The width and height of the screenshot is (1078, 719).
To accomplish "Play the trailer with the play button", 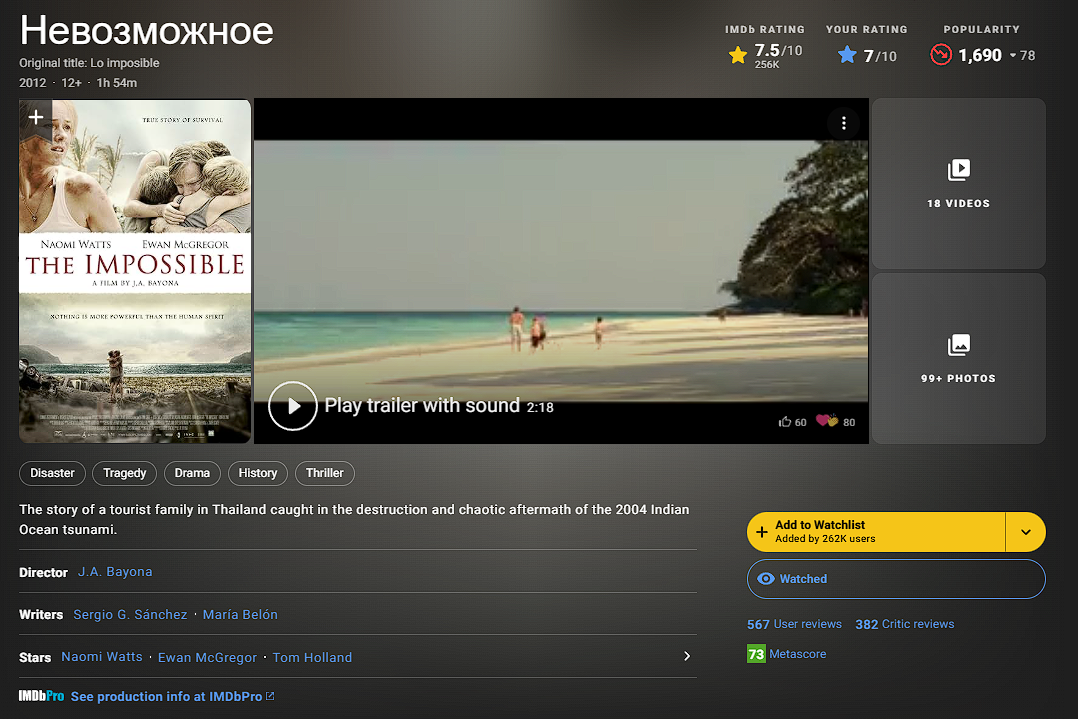I will click(x=293, y=406).
